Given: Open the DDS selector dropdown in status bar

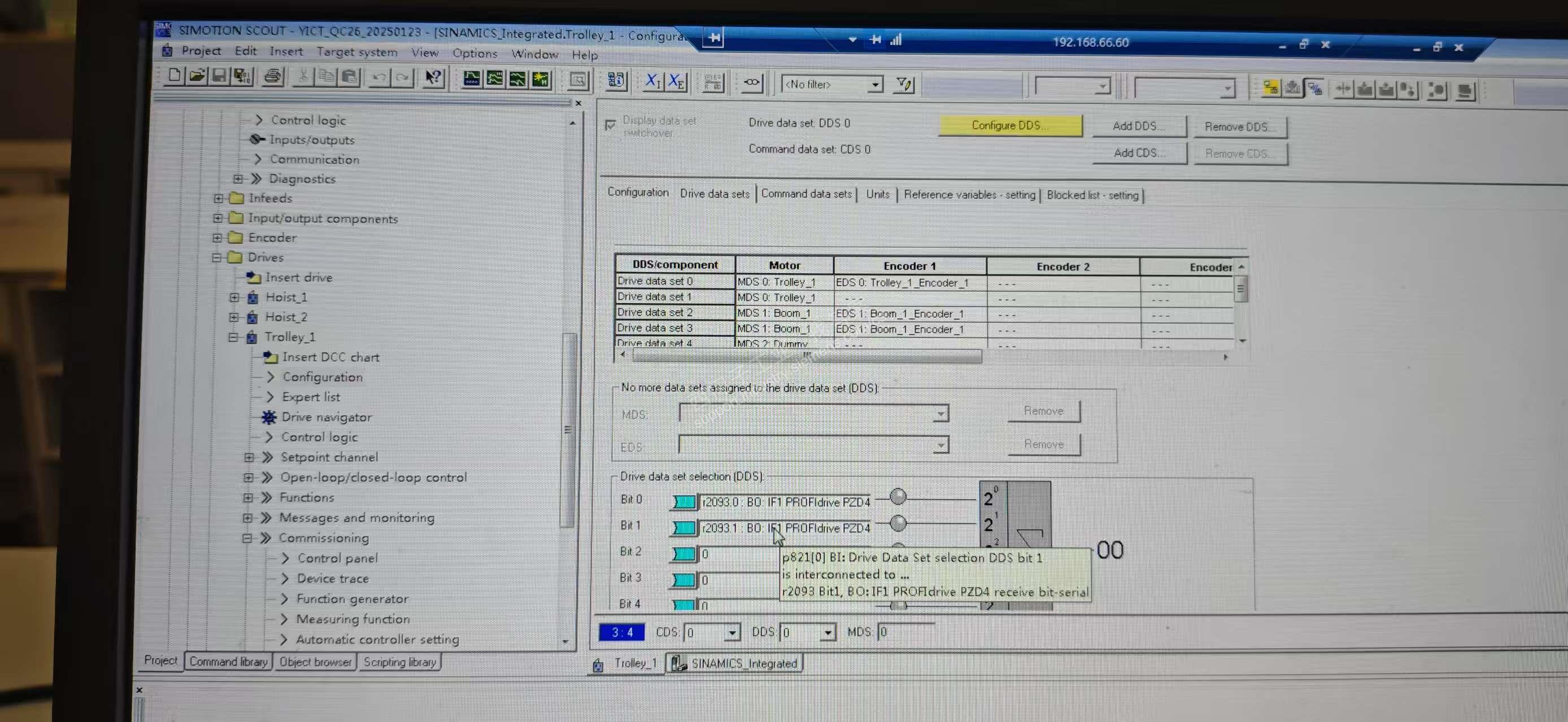Looking at the screenshot, I should [x=827, y=633].
